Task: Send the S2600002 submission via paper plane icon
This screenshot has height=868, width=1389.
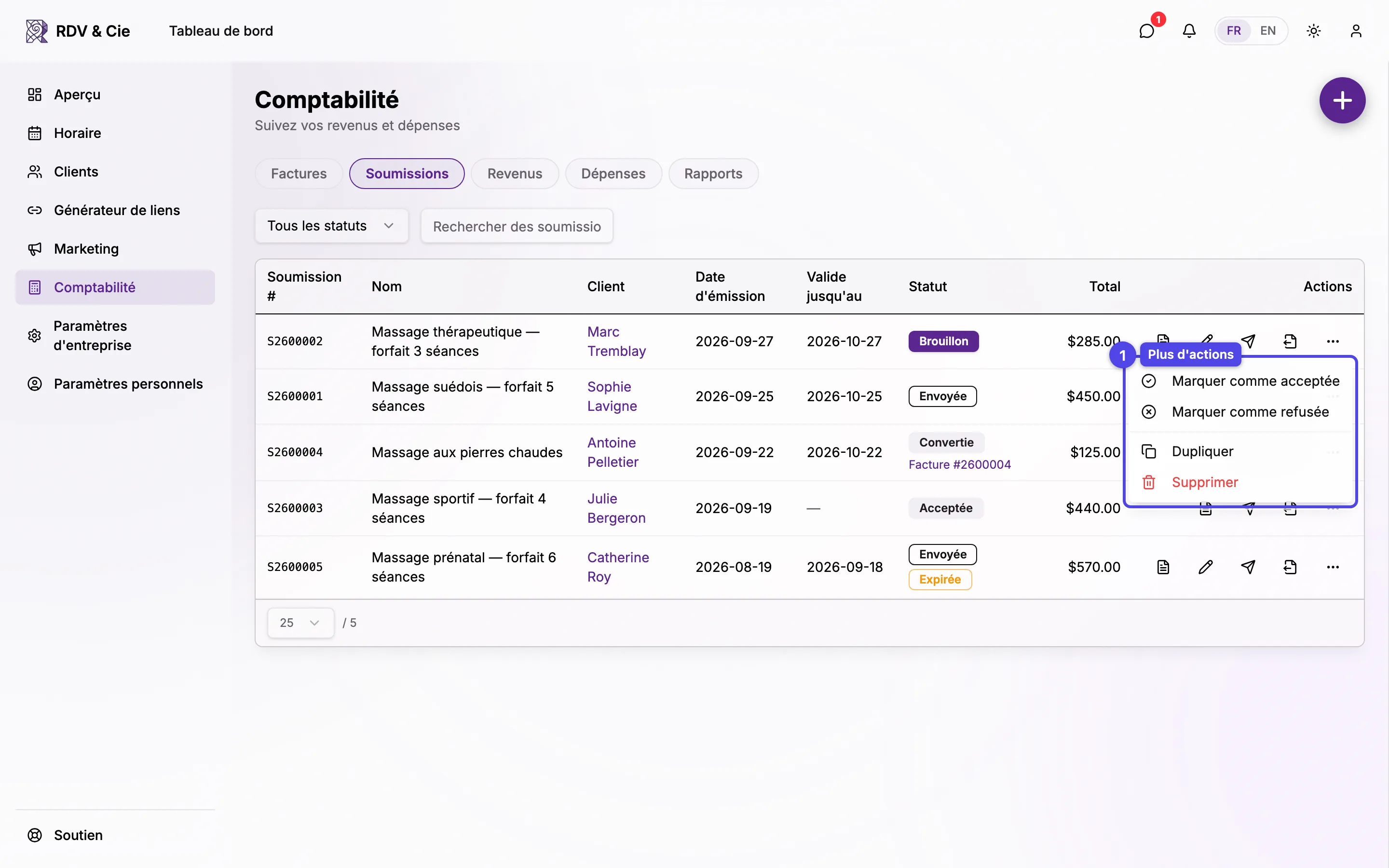Action: pos(1248,341)
